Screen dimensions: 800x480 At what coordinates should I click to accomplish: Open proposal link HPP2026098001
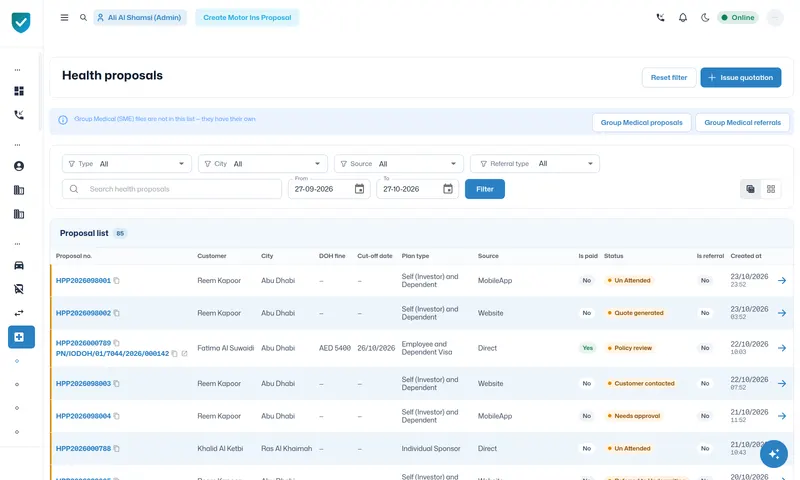[x=83, y=281]
